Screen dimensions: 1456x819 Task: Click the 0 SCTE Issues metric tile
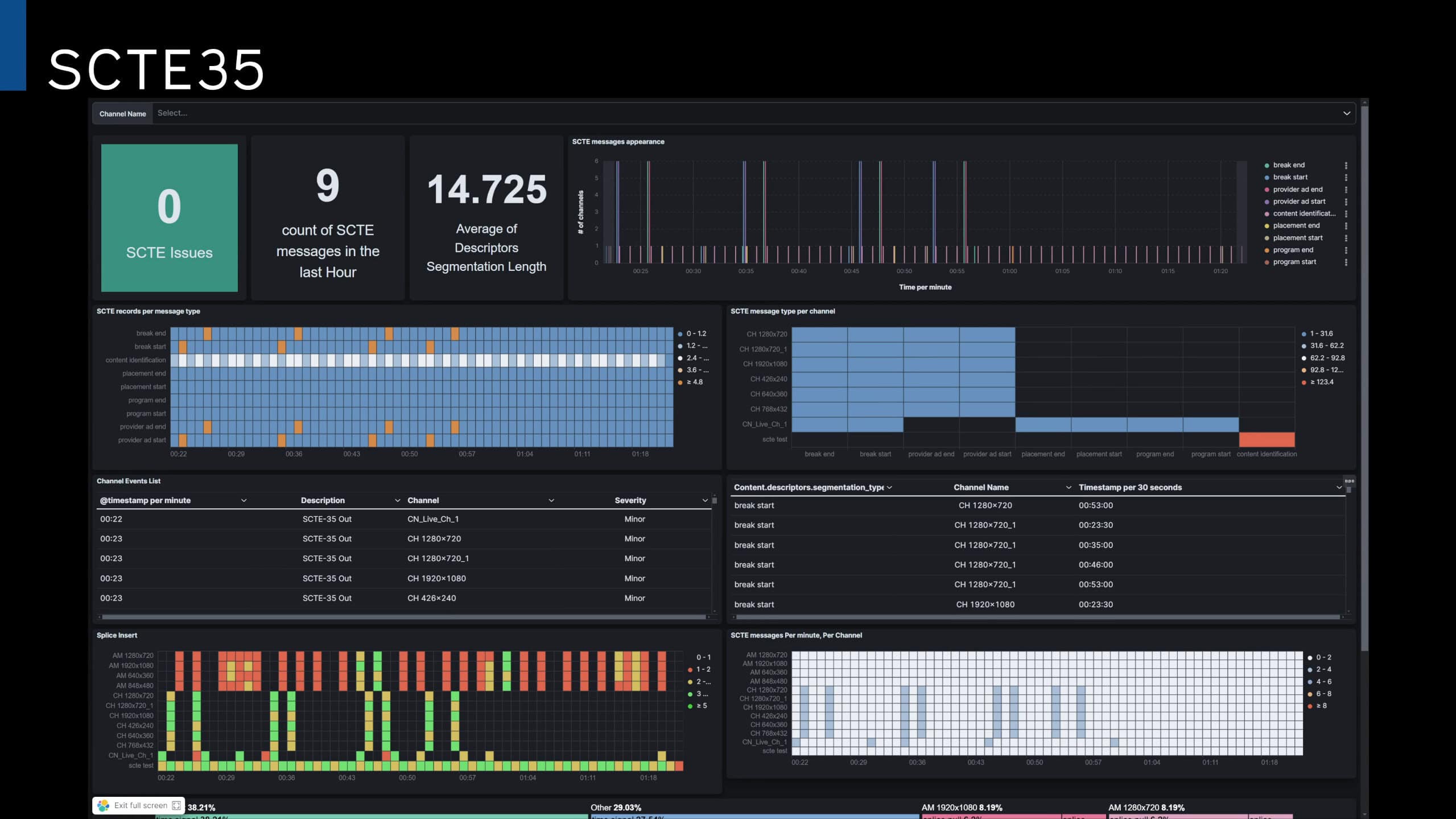(x=170, y=218)
